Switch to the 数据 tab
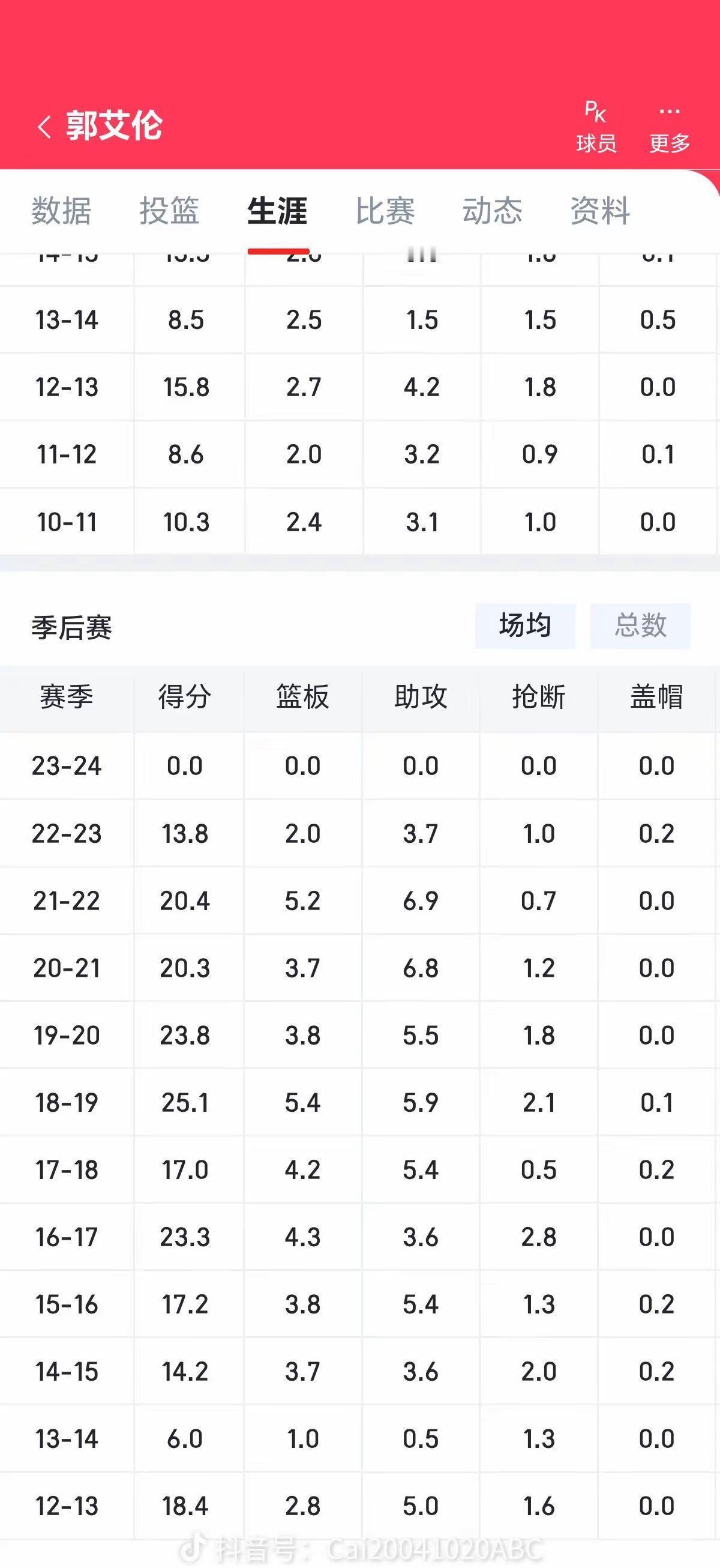 pos(61,211)
